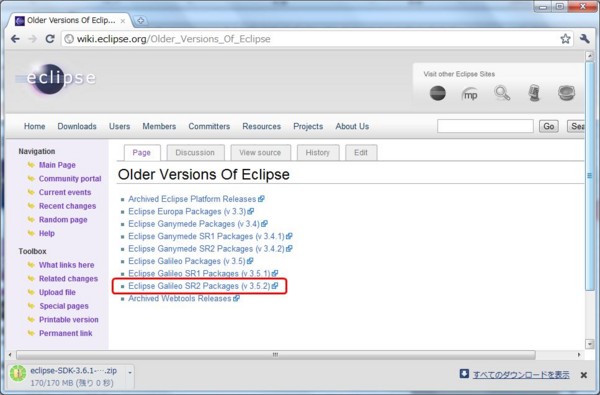The width and height of the screenshot is (600, 395).
Task: Open the magnifying glass Eclipse site icon
Action: coord(502,93)
